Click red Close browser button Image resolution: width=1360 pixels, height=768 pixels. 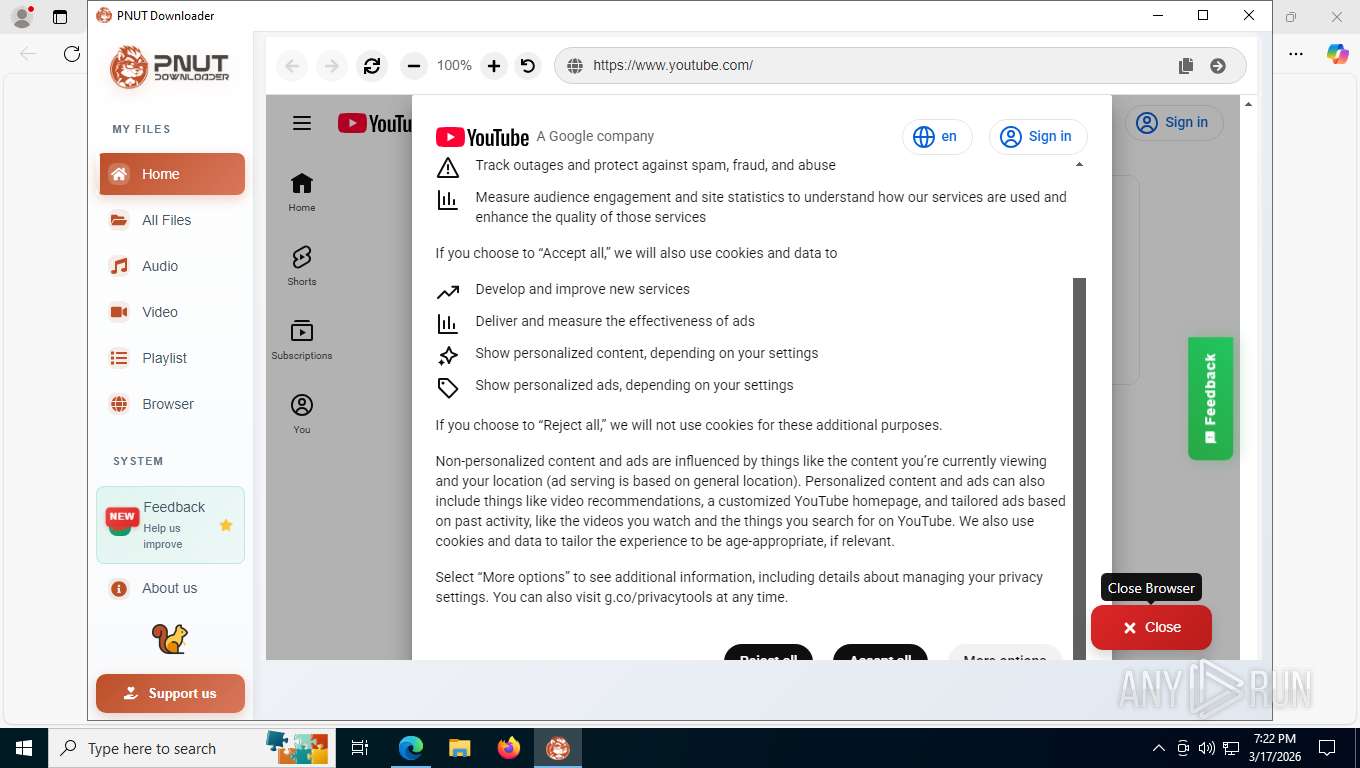pos(1151,627)
